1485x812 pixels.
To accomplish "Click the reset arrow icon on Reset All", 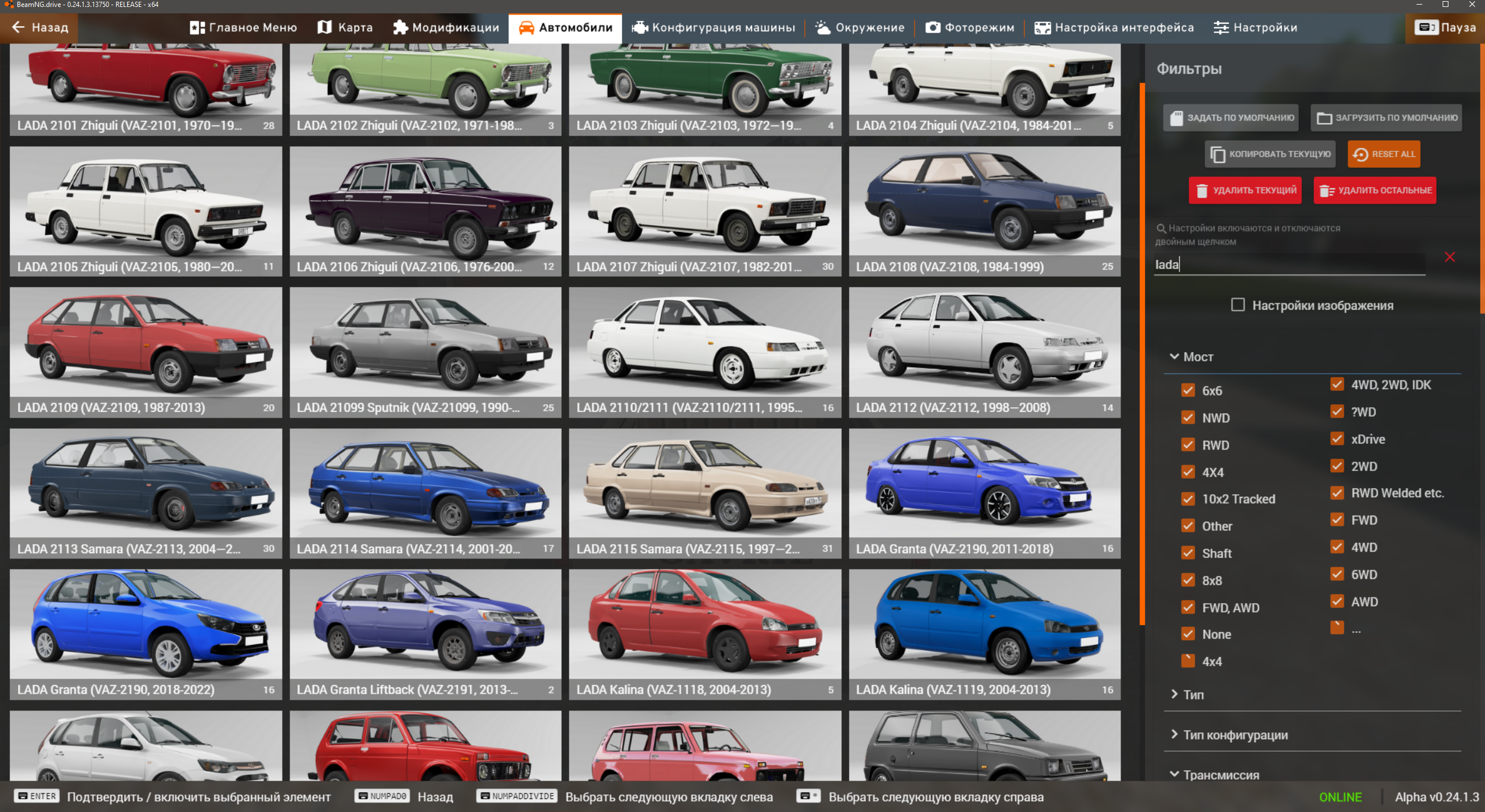I will (1360, 154).
